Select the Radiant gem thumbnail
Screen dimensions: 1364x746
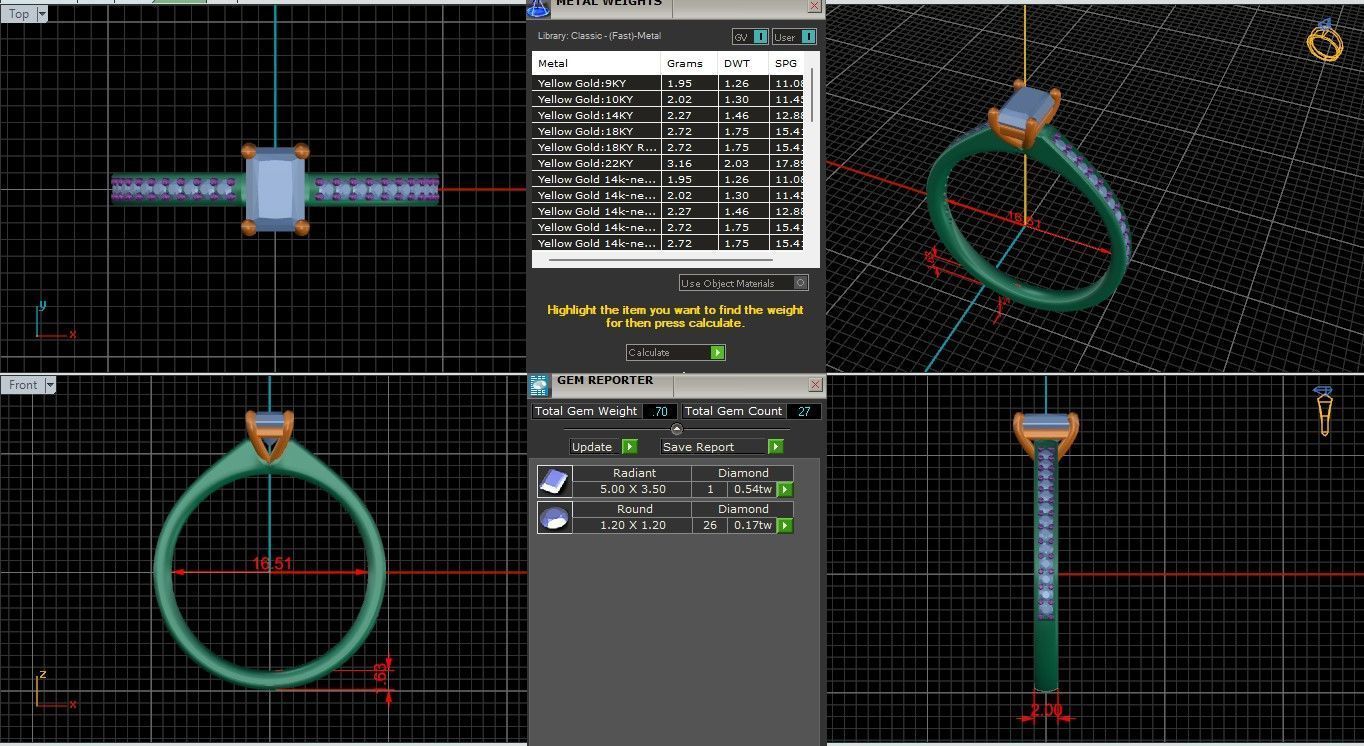(x=554, y=481)
